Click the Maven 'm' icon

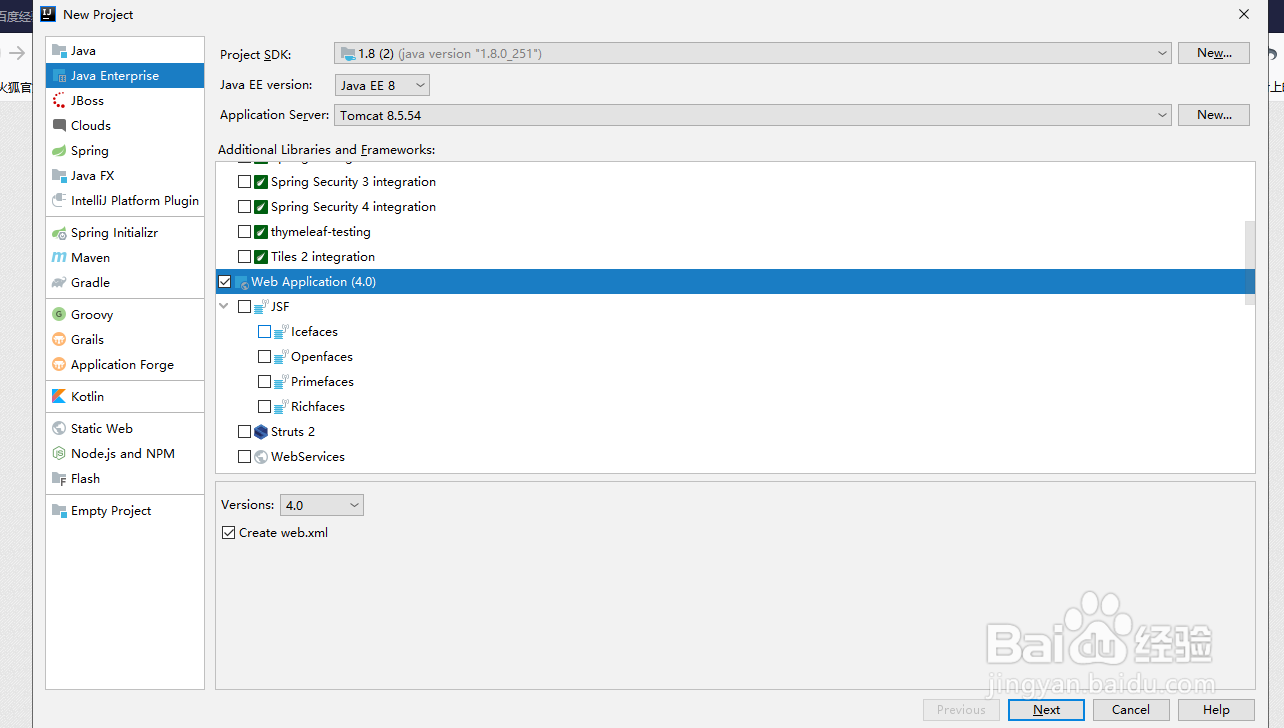59,258
